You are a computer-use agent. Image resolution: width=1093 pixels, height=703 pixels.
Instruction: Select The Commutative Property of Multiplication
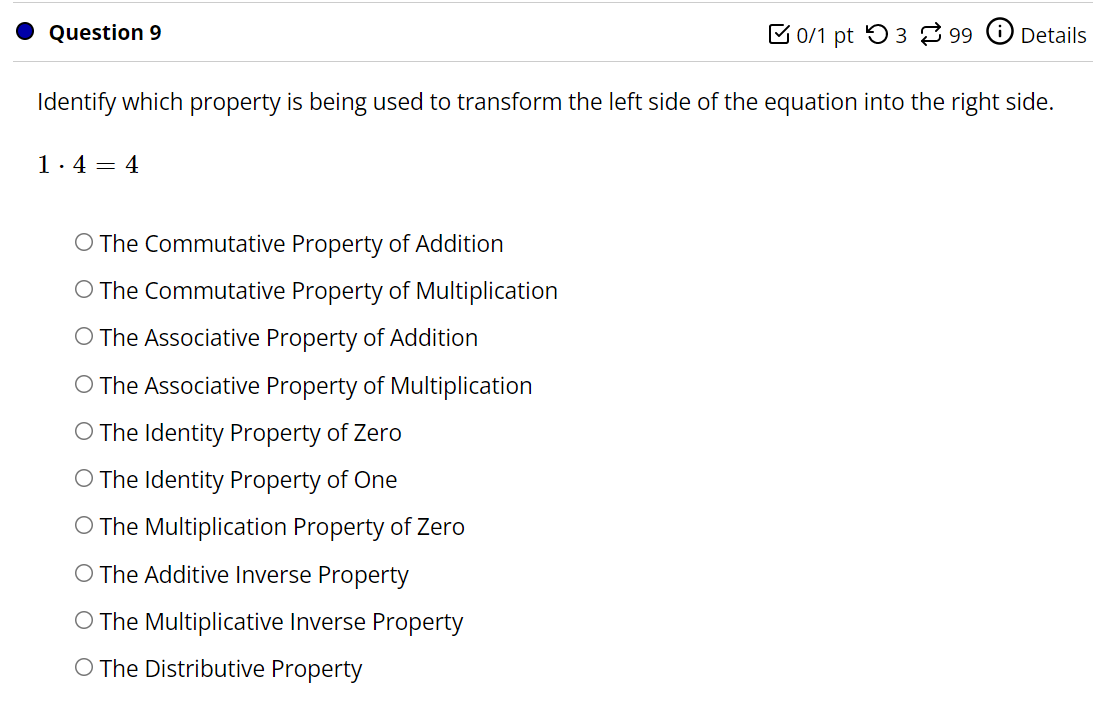click(84, 289)
